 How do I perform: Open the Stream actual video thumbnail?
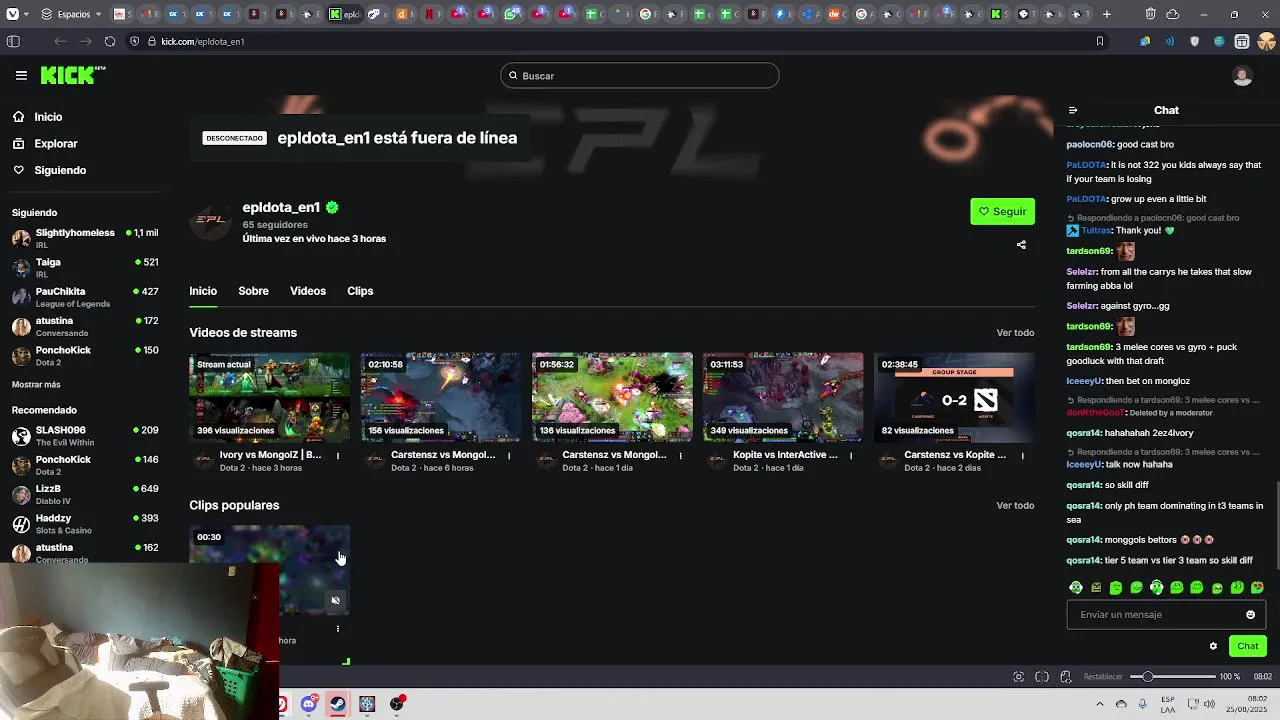point(270,397)
